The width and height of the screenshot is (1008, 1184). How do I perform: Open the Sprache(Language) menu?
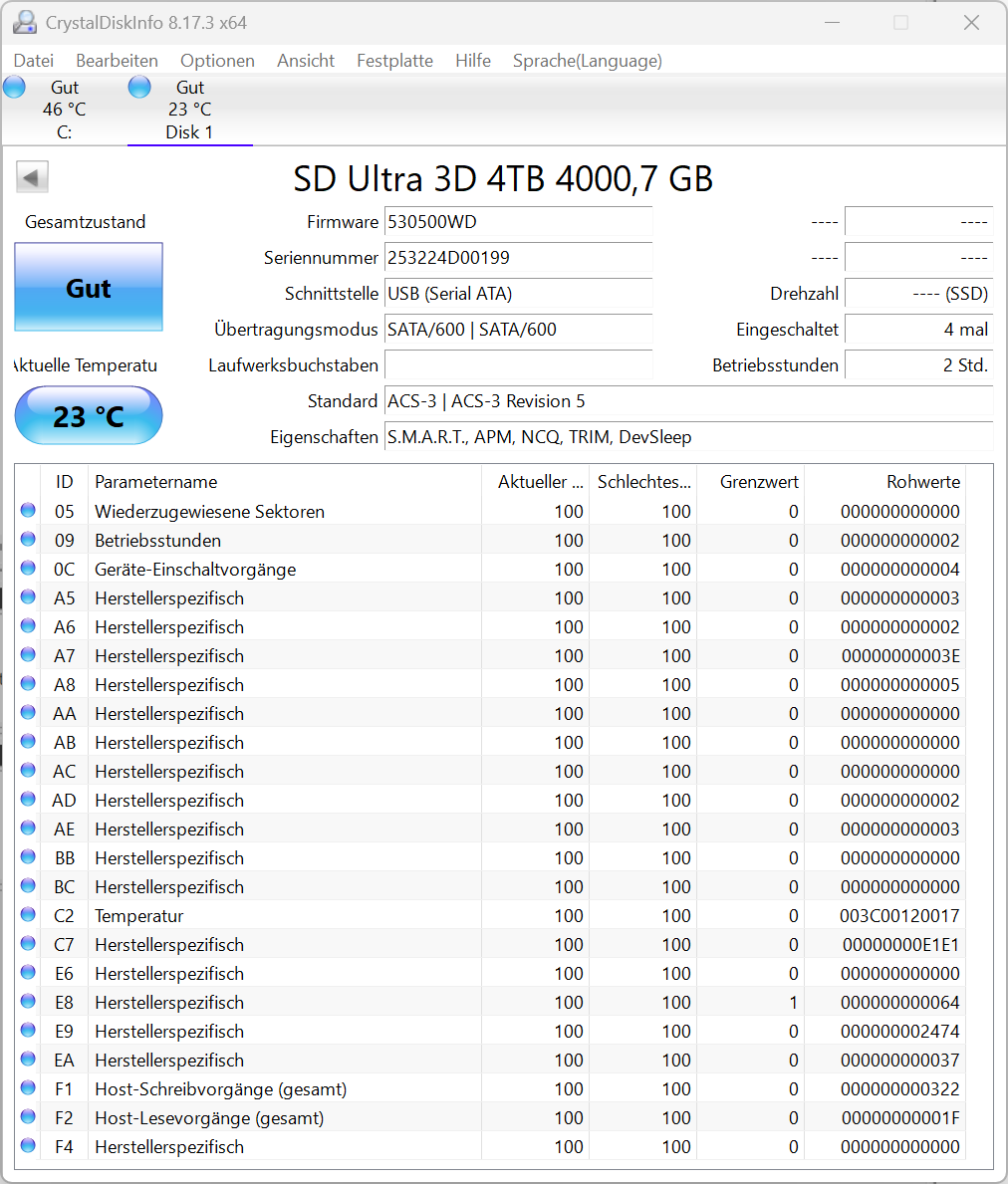(588, 61)
